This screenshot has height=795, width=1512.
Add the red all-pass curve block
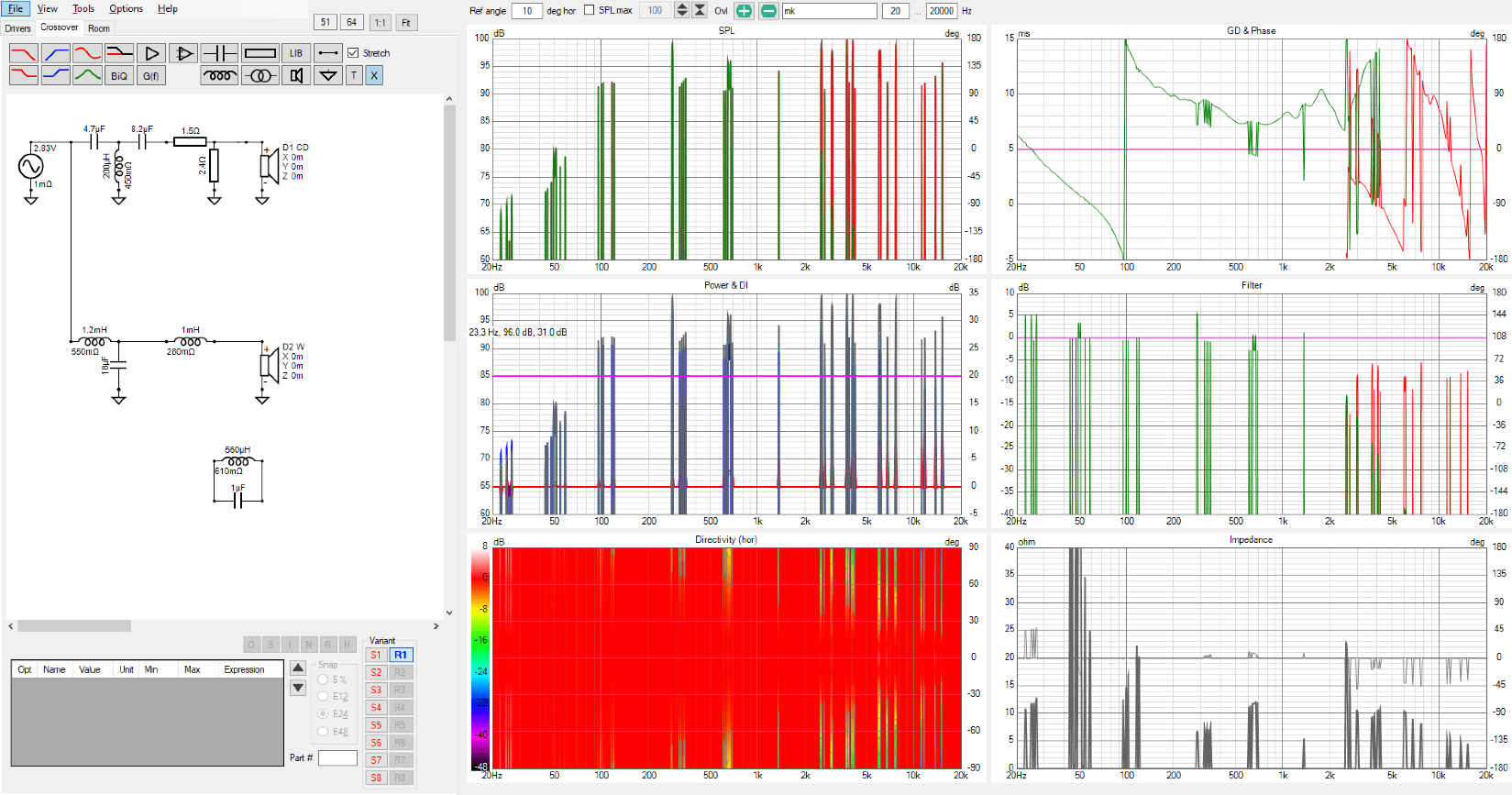(87, 53)
